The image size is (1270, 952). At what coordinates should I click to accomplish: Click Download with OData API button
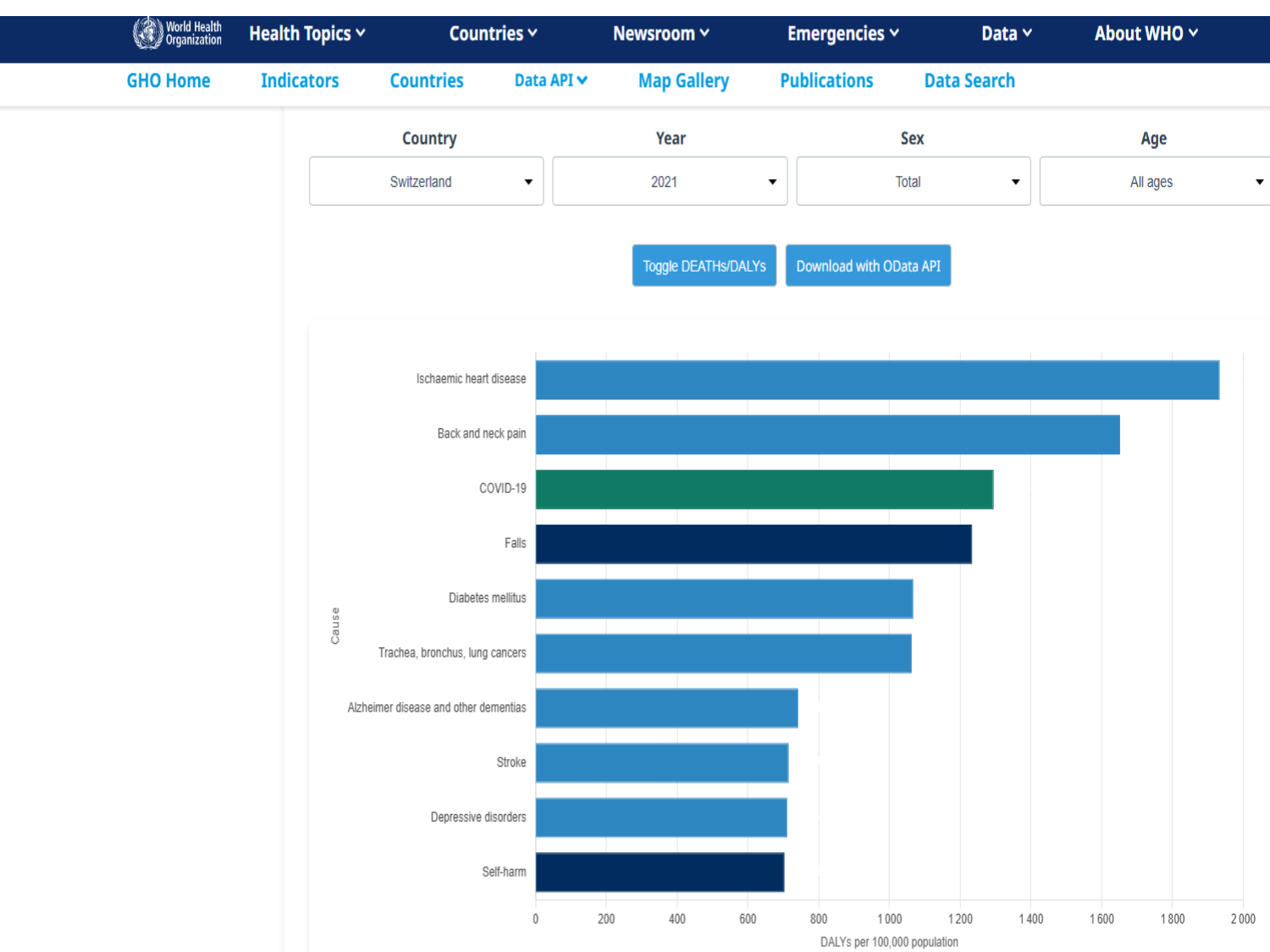pos(868,266)
